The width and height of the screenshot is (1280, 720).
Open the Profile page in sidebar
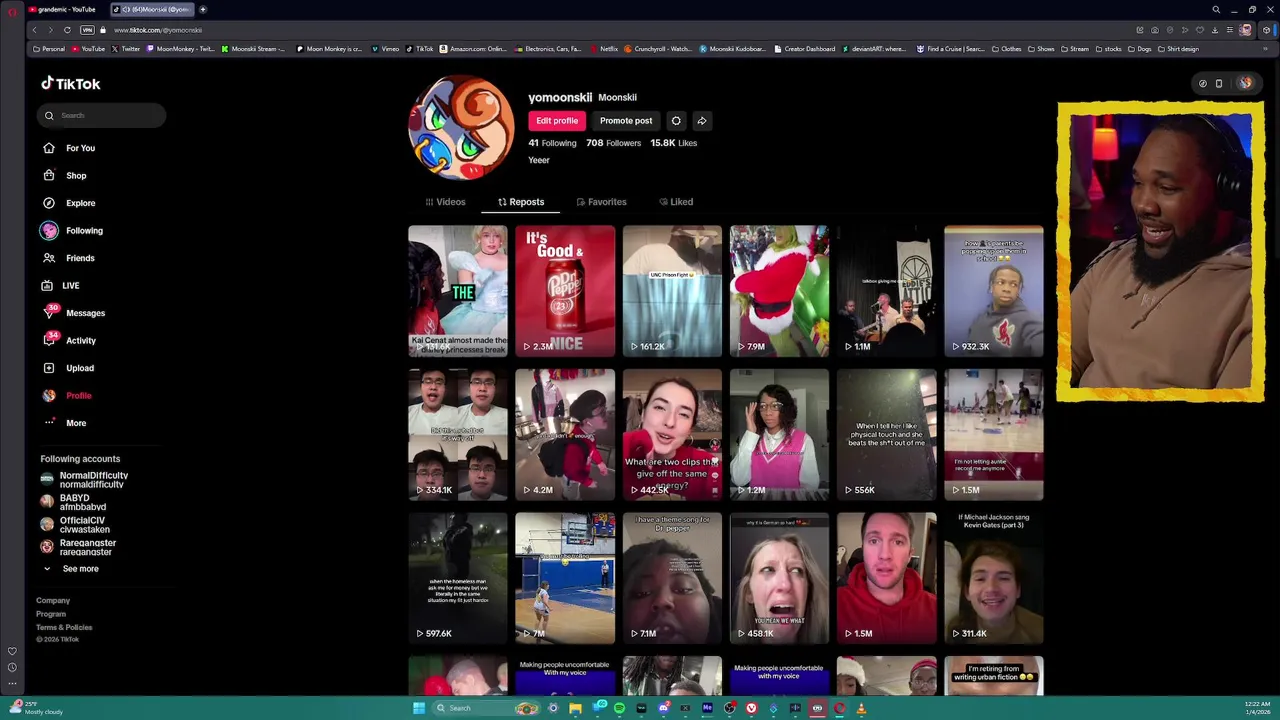click(66, 395)
